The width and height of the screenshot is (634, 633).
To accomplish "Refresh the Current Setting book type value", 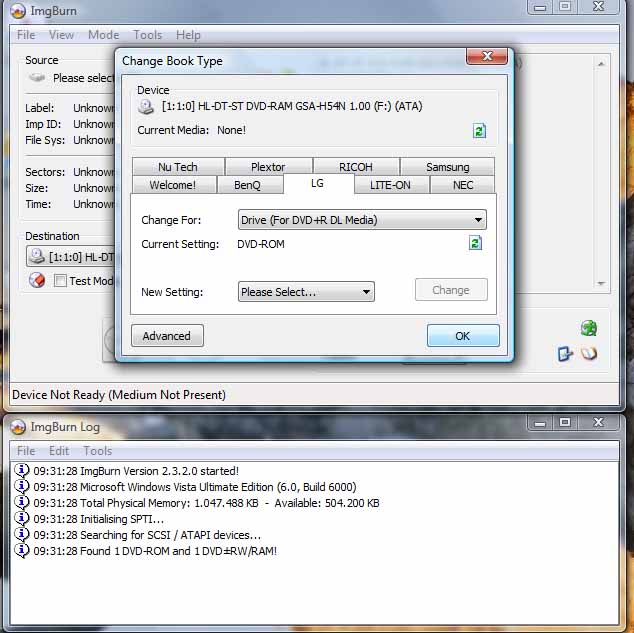I will coord(475,243).
